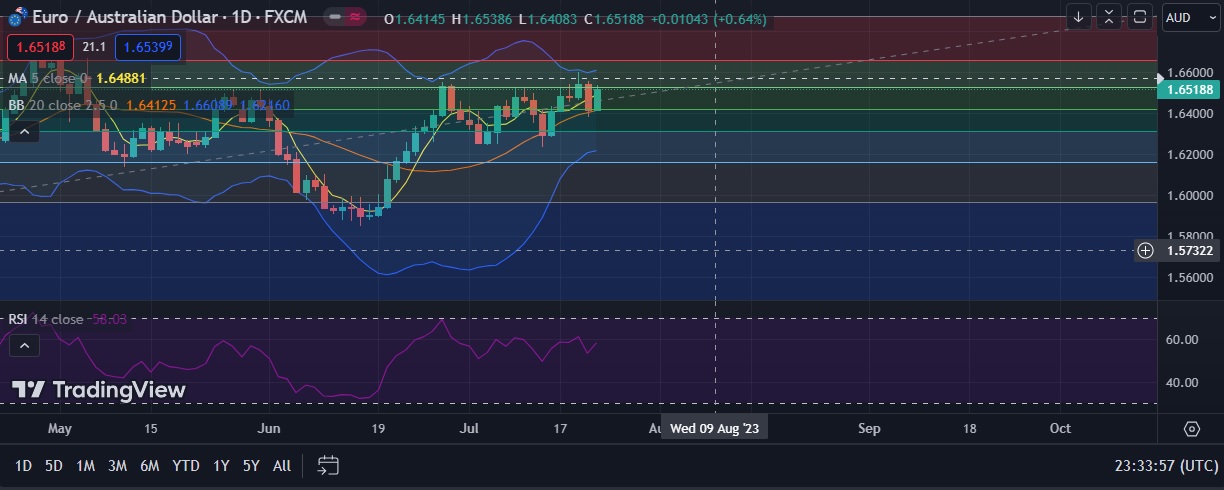1224x490 pixels.
Task: Select the RSI 14 close legend
Action: coord(46,319)
